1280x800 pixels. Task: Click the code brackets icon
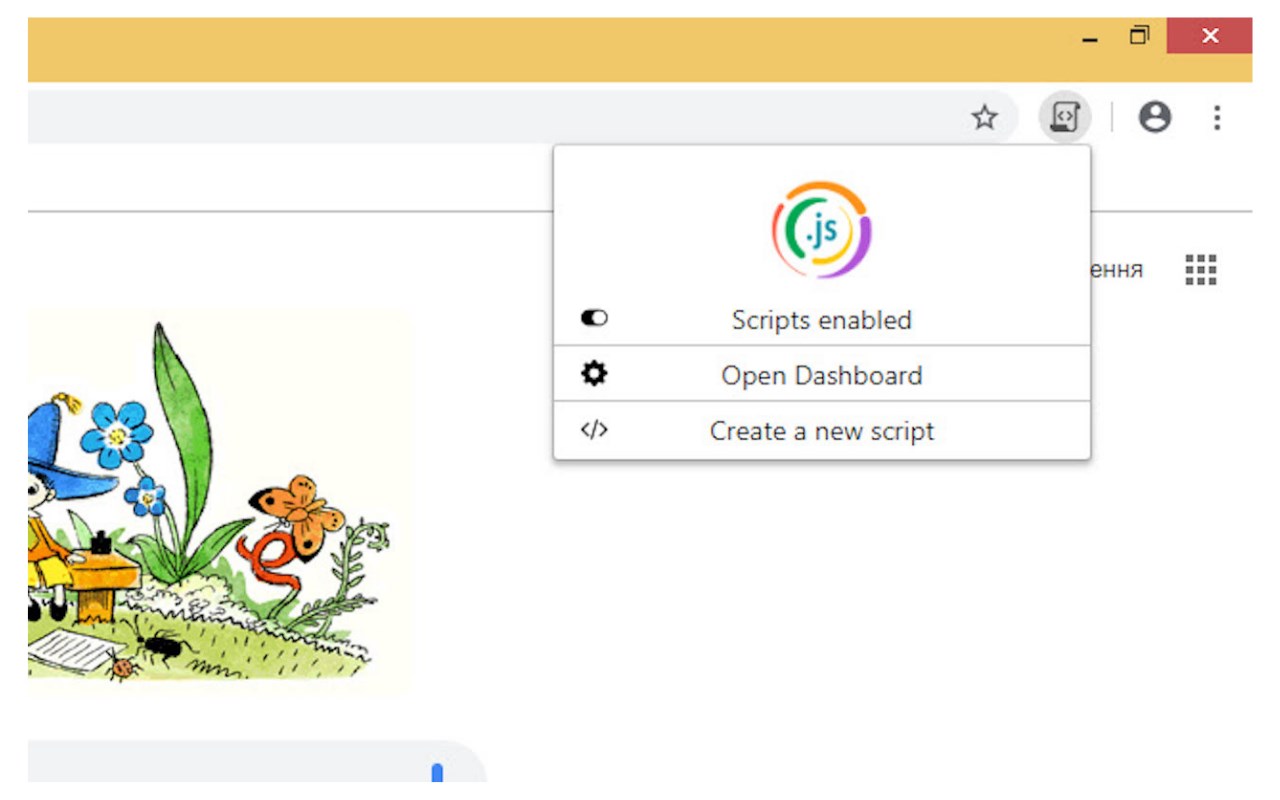point(594,430)
